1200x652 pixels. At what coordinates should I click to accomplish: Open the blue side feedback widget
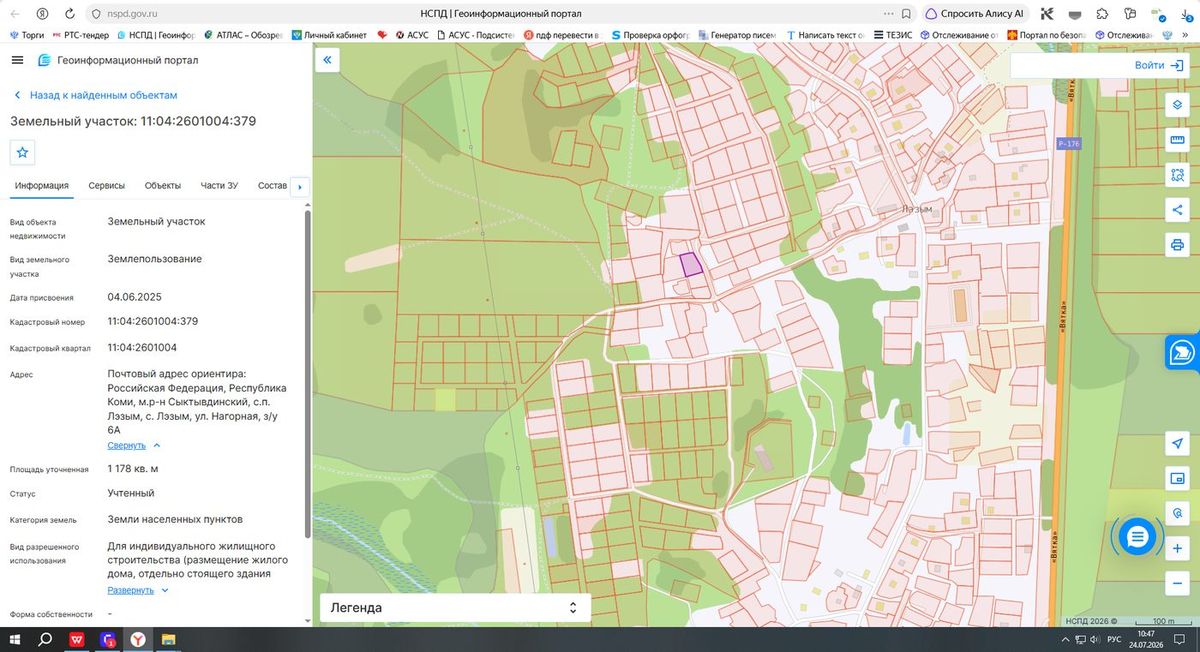pyautogui.click(x=1183, y=352)
